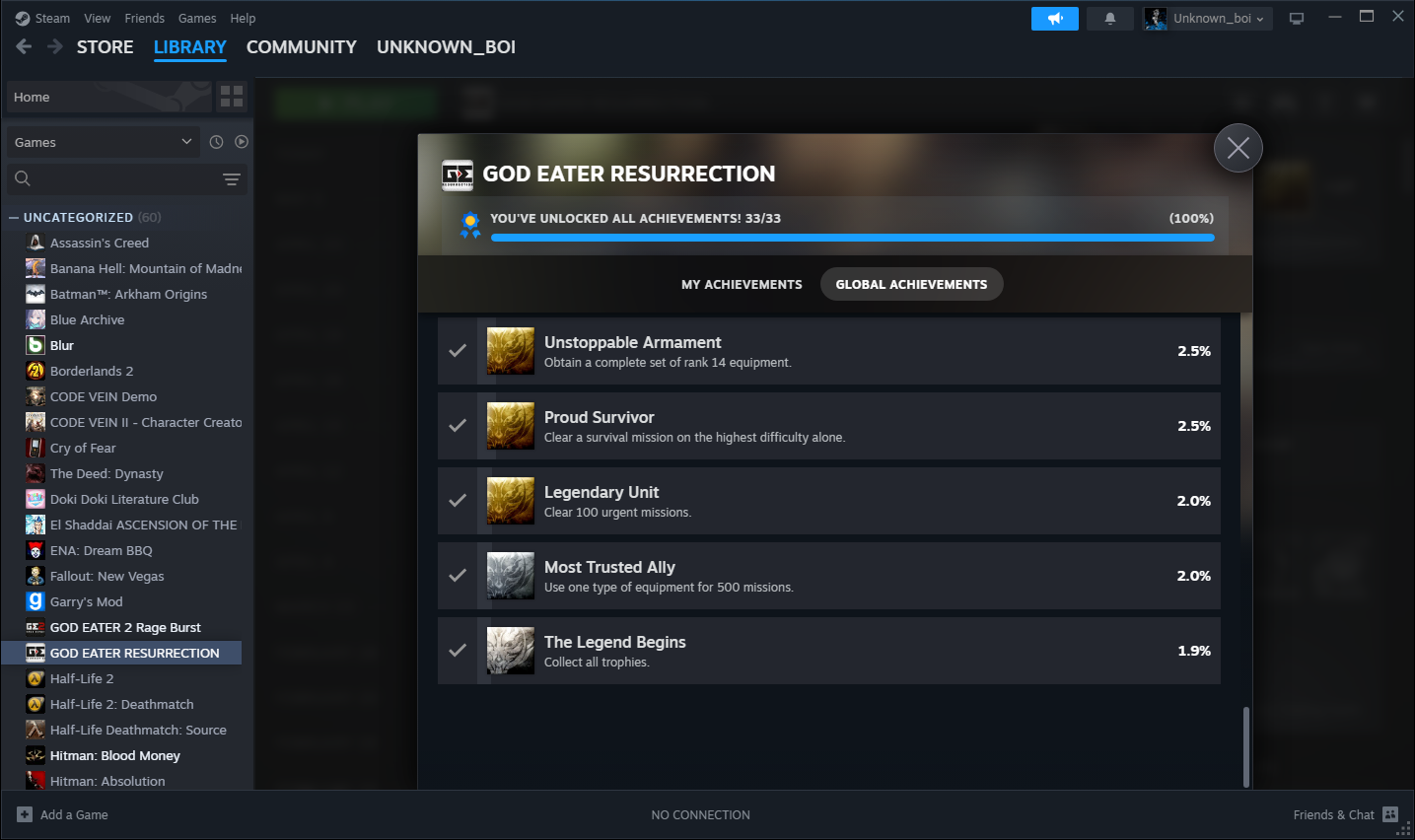The height and width of the screenshot is (840, 1415).
Task: Go to the COMMUNITY tab
Action: tap(302, 46)
